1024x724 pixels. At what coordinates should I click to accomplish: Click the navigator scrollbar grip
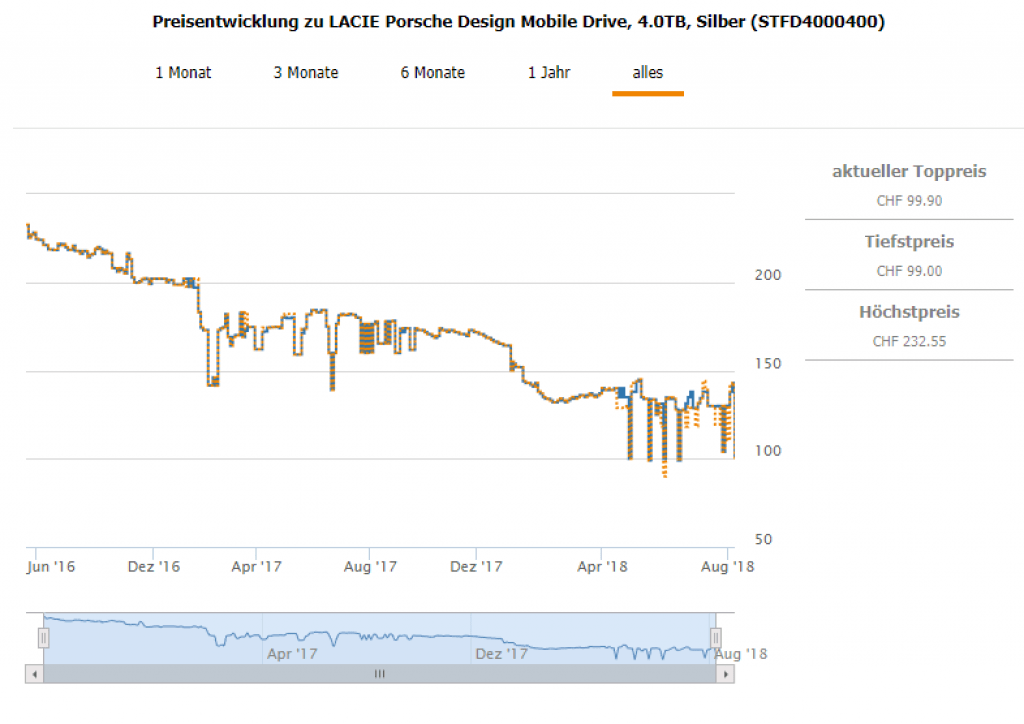tap(380, 674)
